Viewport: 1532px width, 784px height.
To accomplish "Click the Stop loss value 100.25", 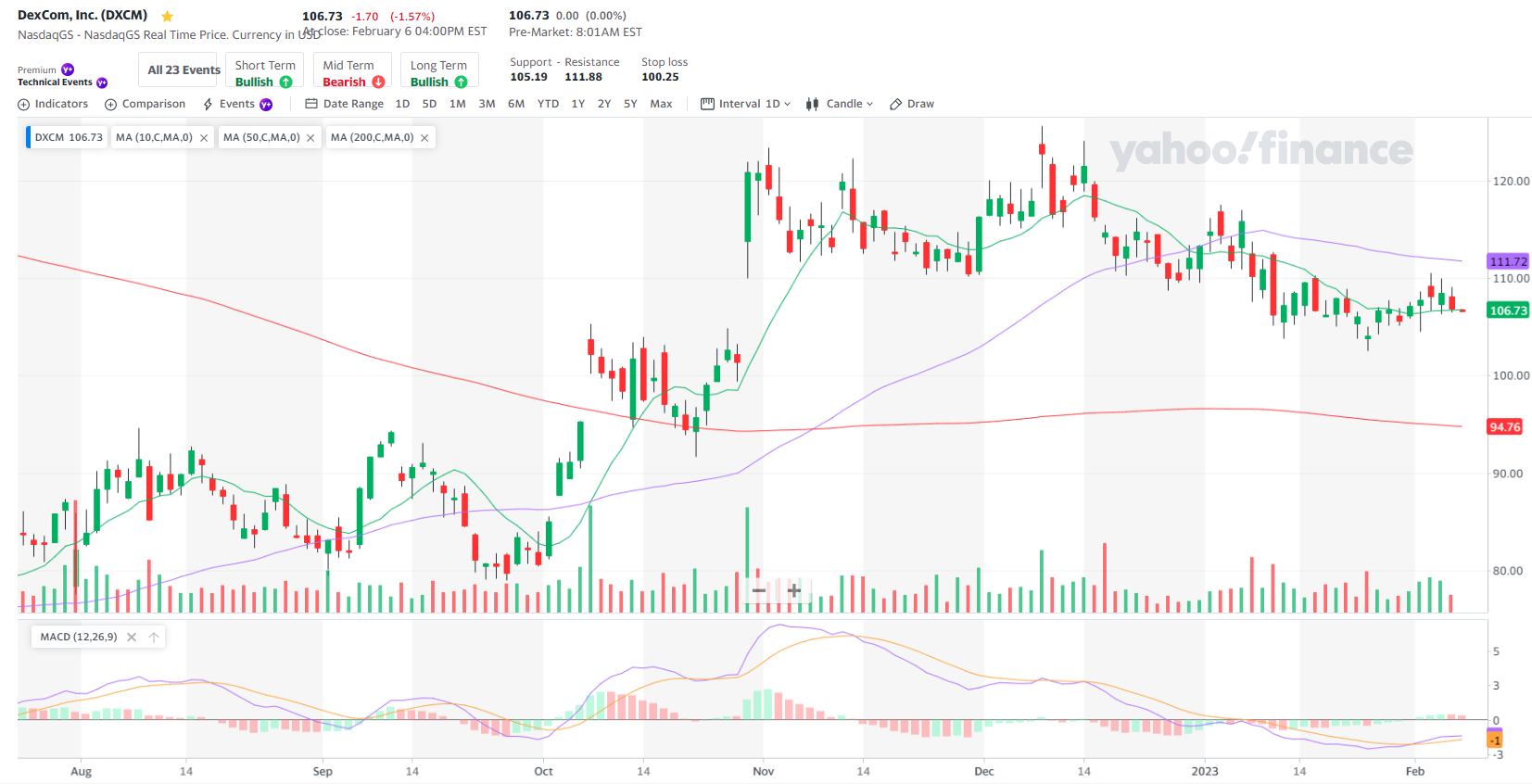I will pos(660,77).
